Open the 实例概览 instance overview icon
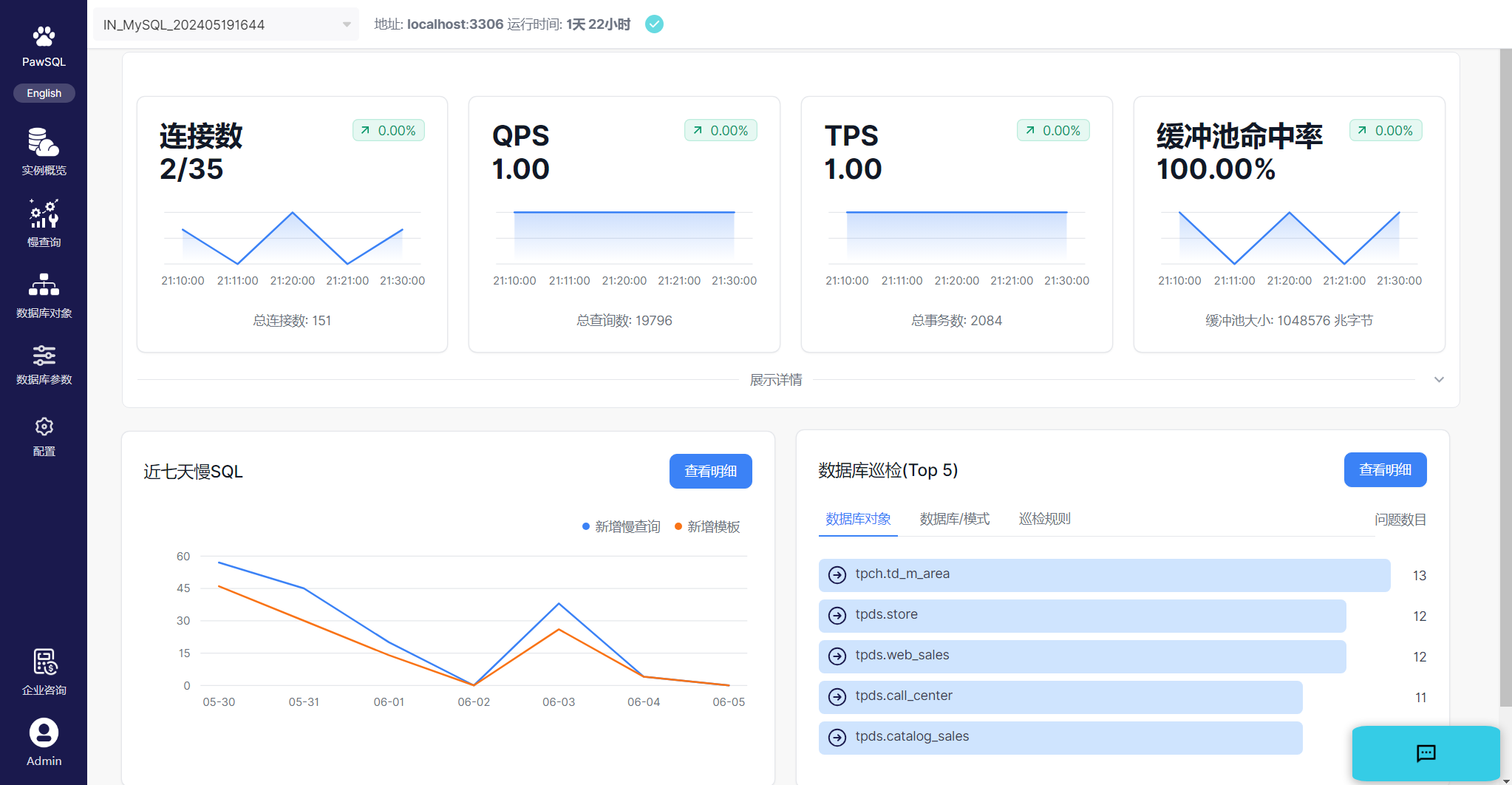 [44, 143]
